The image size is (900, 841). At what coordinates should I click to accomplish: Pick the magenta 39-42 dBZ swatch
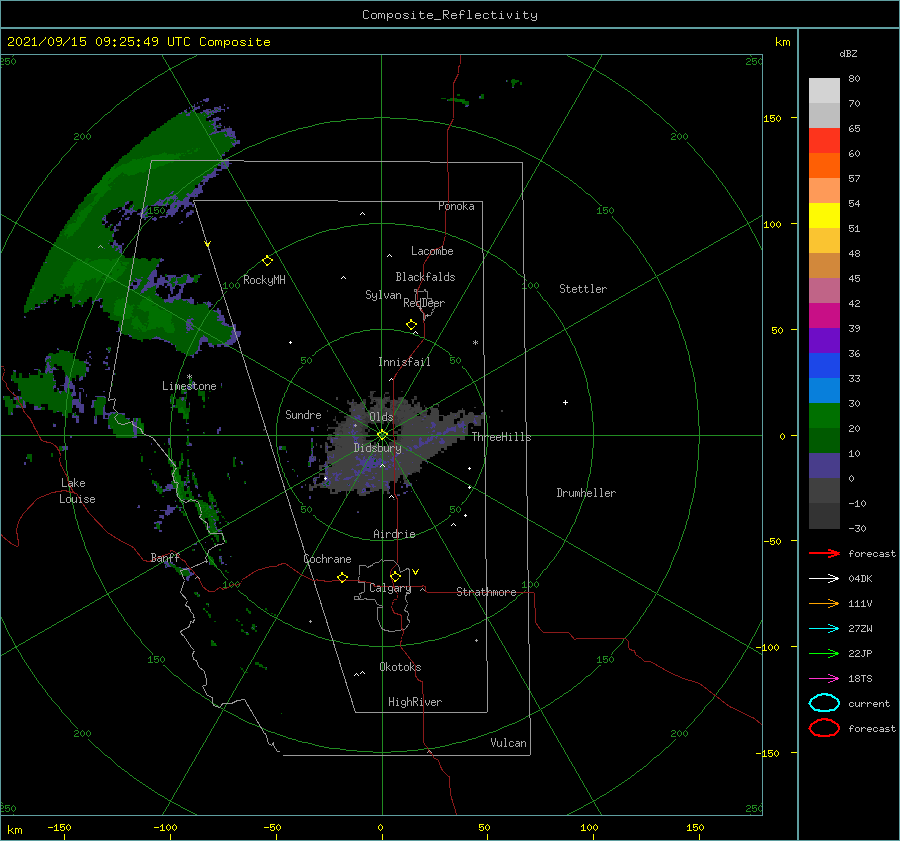[824, 316]
